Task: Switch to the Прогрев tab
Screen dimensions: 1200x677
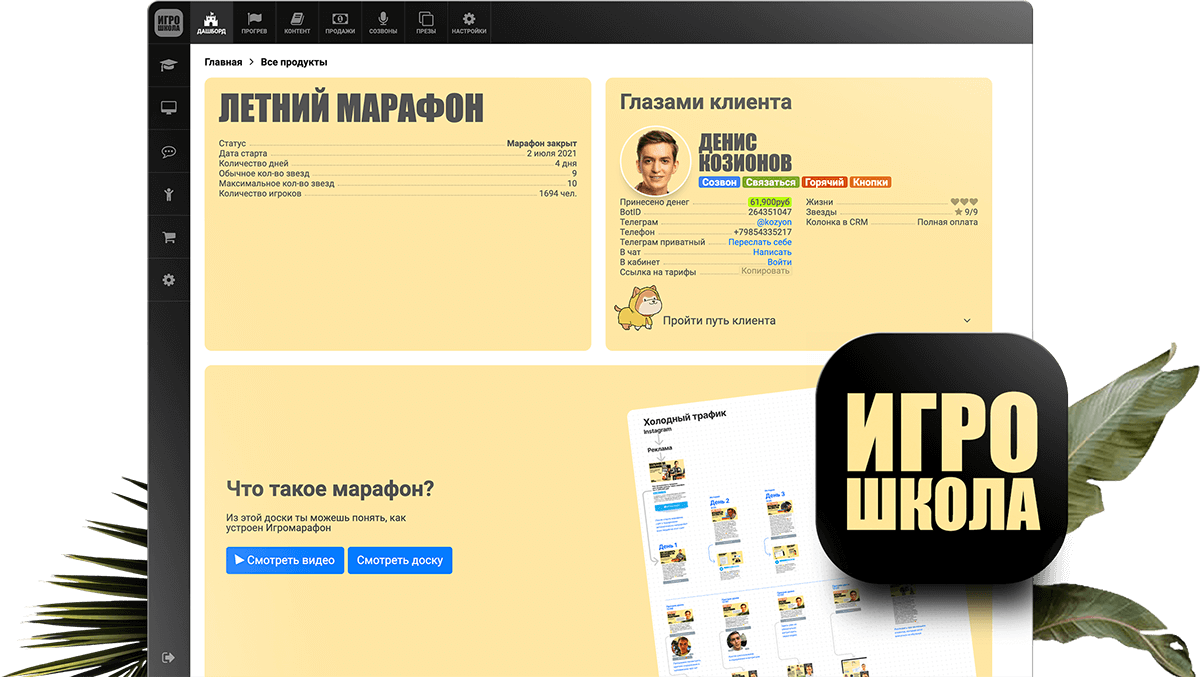Action: coord(254,23)
